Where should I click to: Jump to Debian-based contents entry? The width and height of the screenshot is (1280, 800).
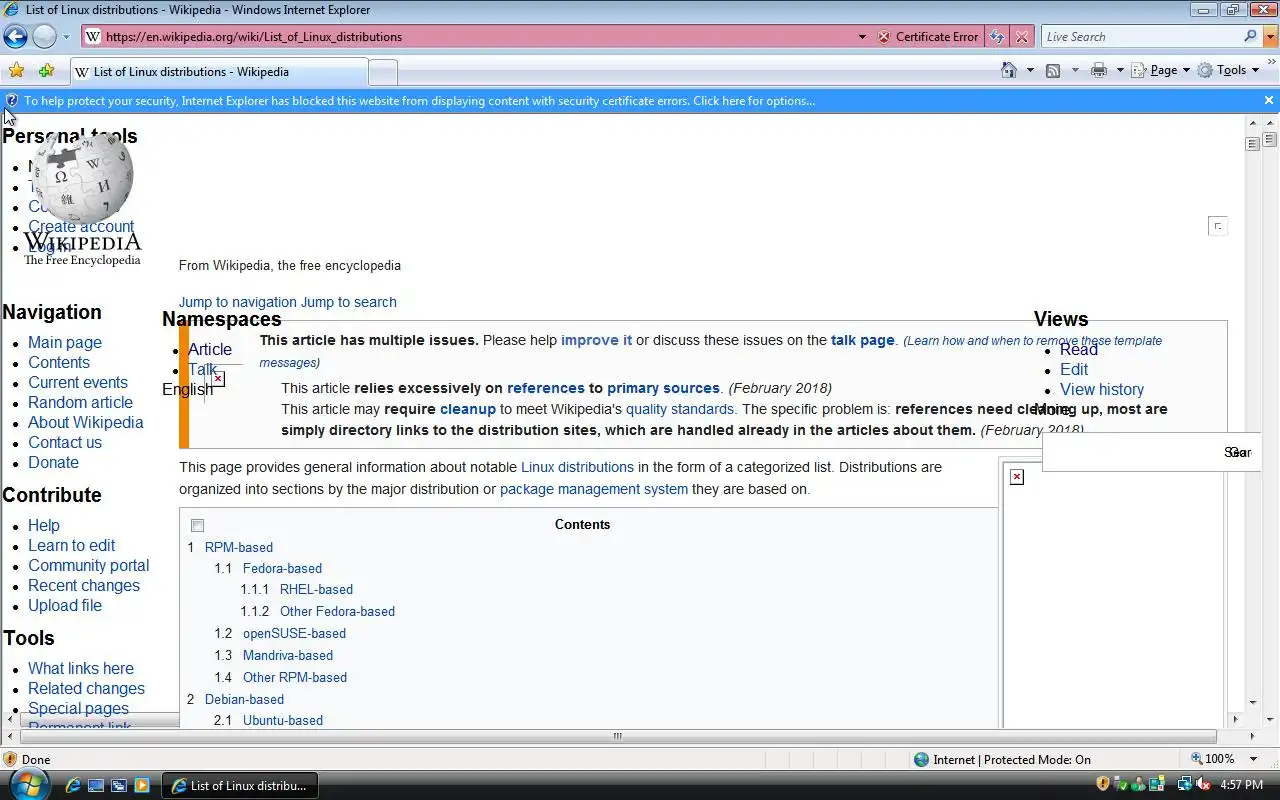244,699
